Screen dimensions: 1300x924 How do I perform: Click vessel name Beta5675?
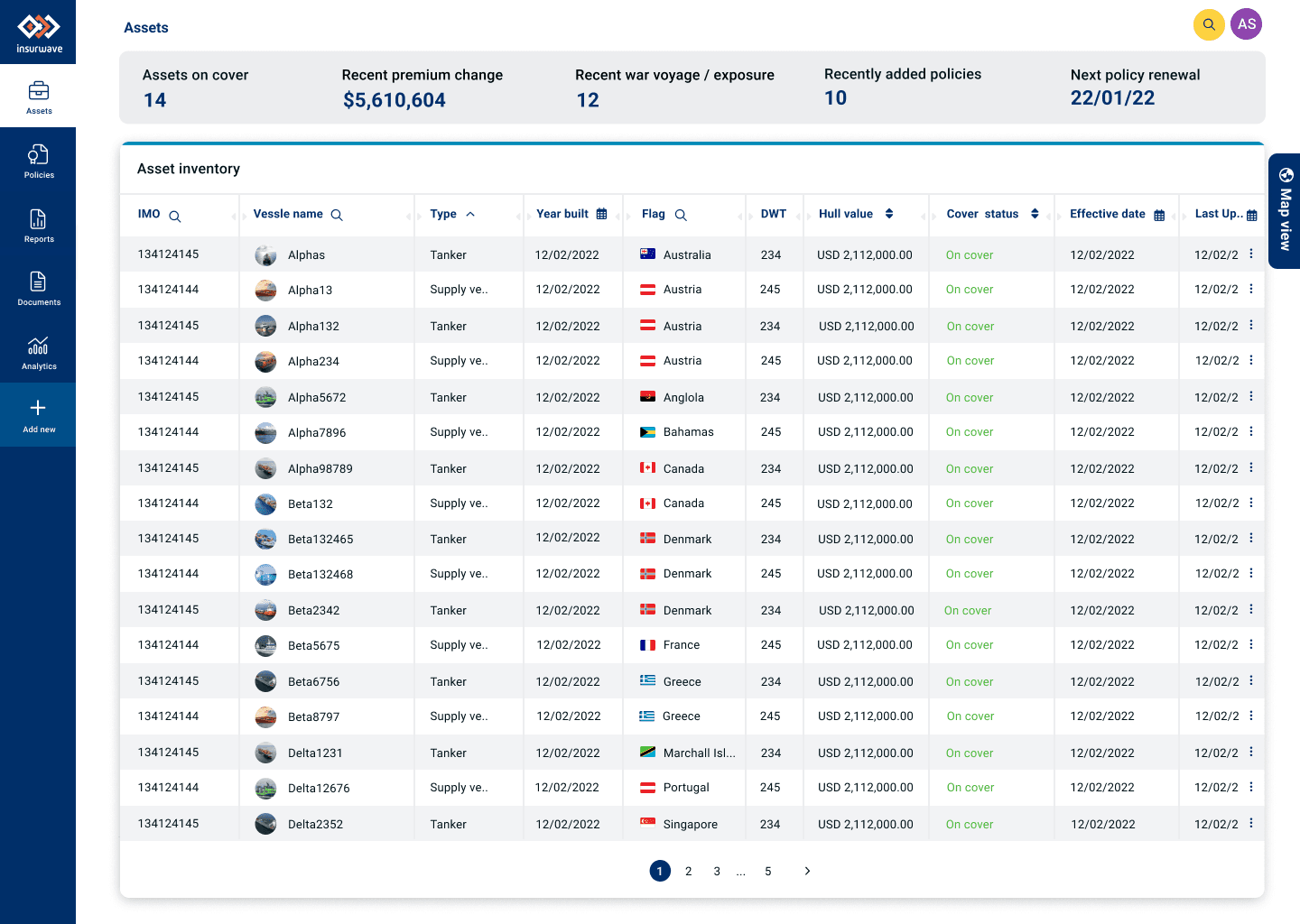point(313,646)
